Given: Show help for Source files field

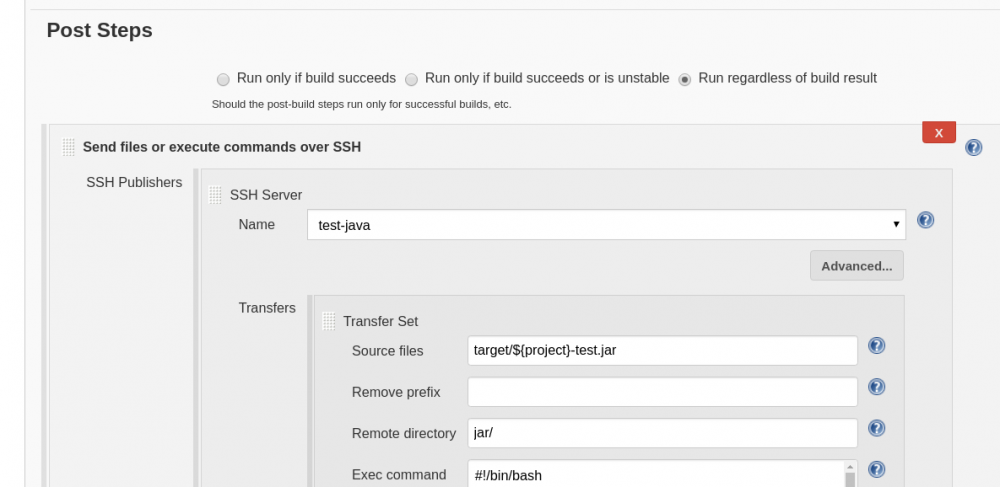Looking at the screenshot, I should (876, 346).
